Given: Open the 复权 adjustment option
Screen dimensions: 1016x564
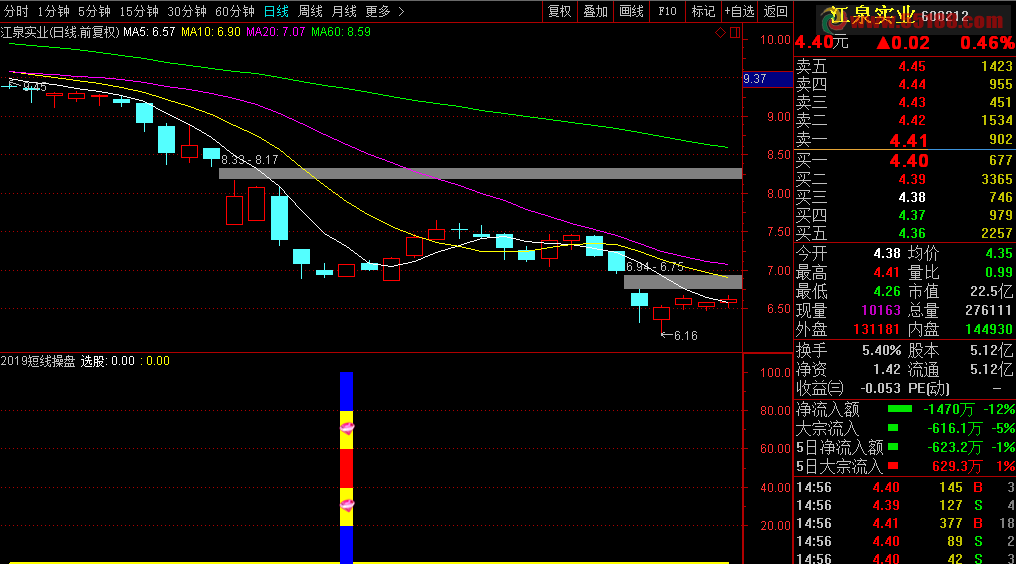Looking at the screenshot, I should pos(559,11).
